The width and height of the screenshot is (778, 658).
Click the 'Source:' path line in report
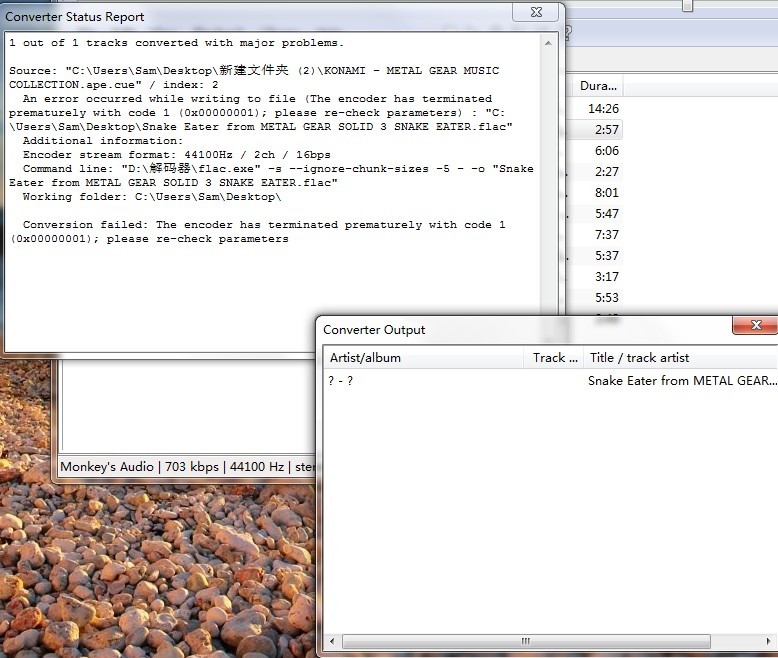(x=254, y=77)
